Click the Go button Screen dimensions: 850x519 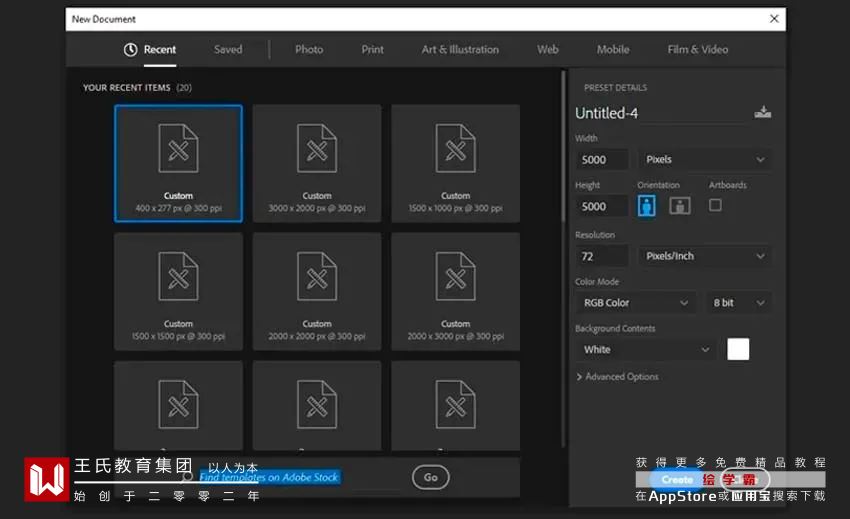430,477
